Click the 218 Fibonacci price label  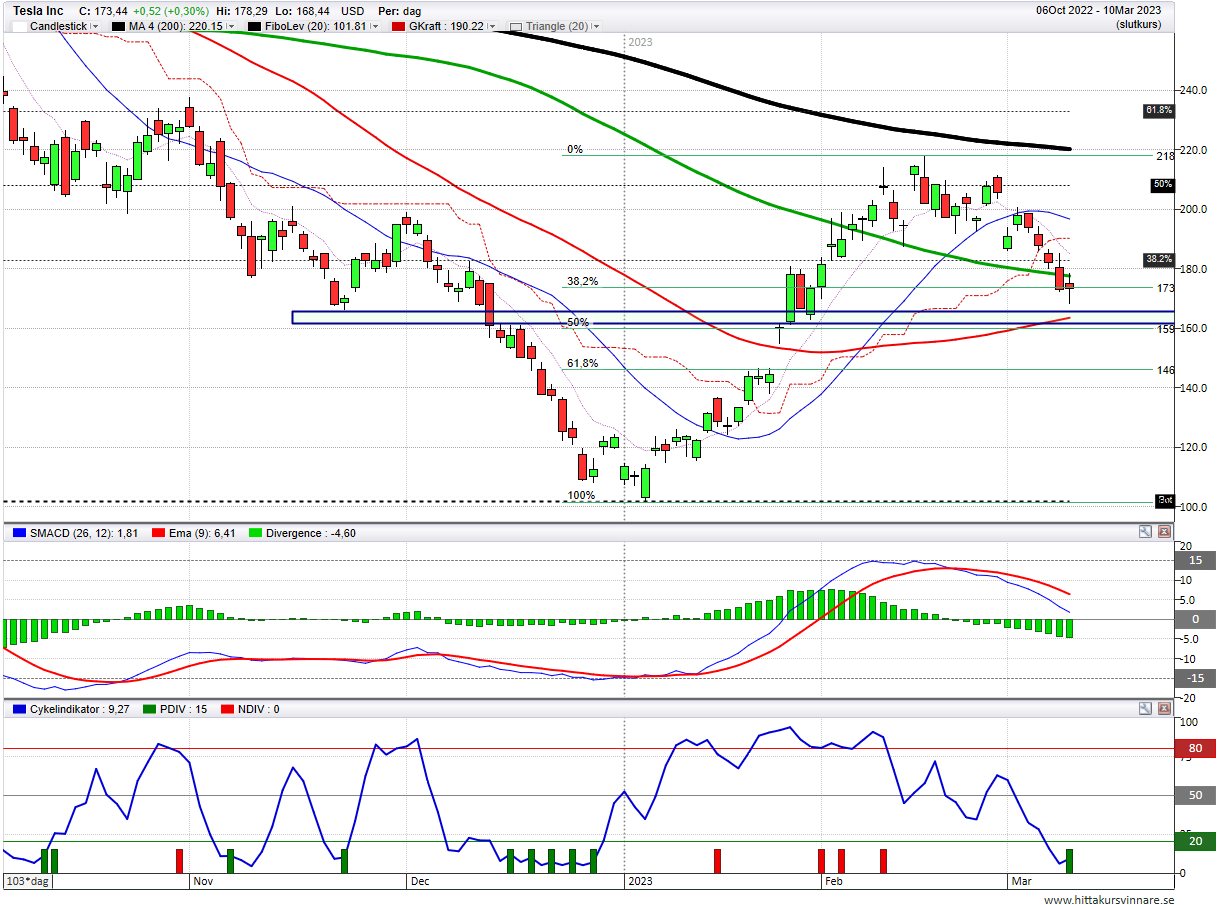point(1165,156)
